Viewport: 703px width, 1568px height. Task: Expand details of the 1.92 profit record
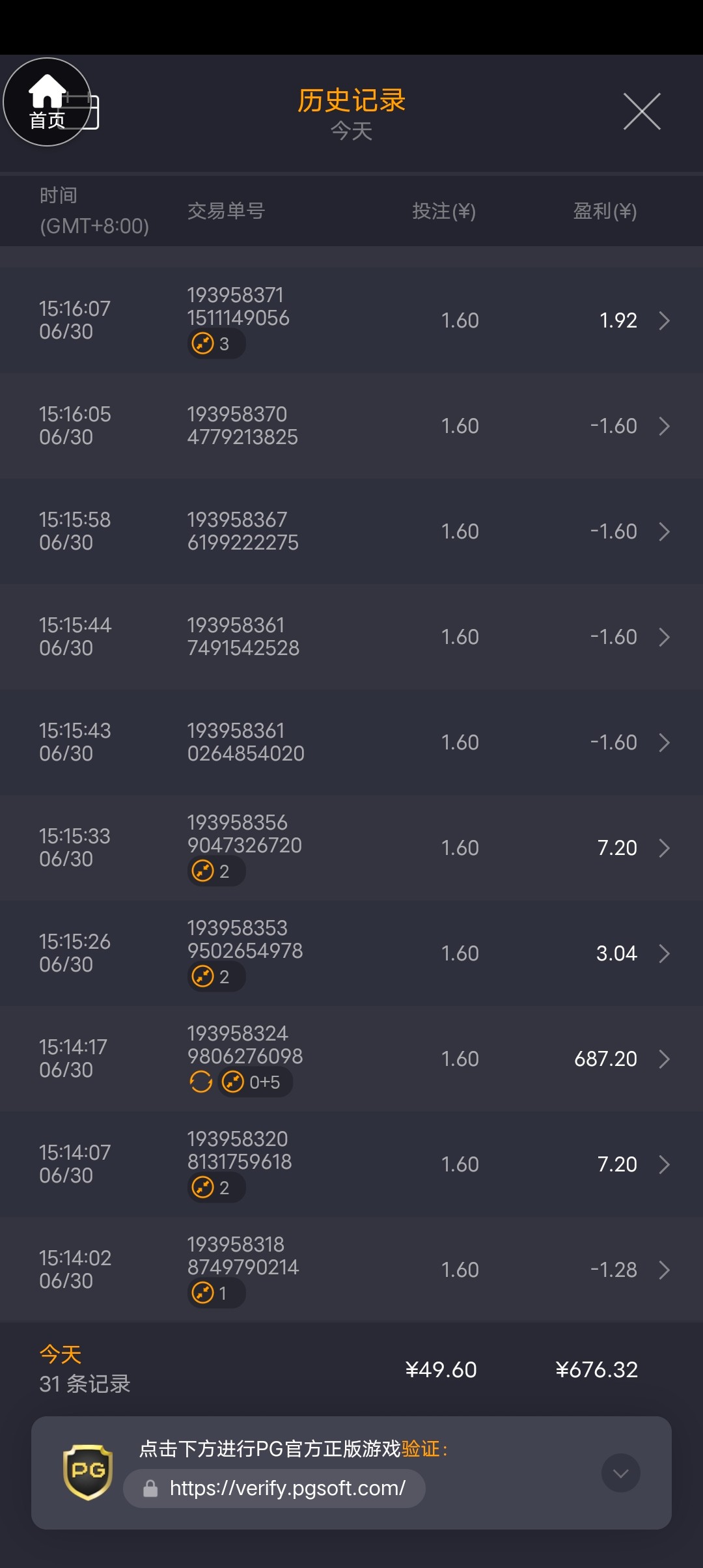click(x=664, y=320)
